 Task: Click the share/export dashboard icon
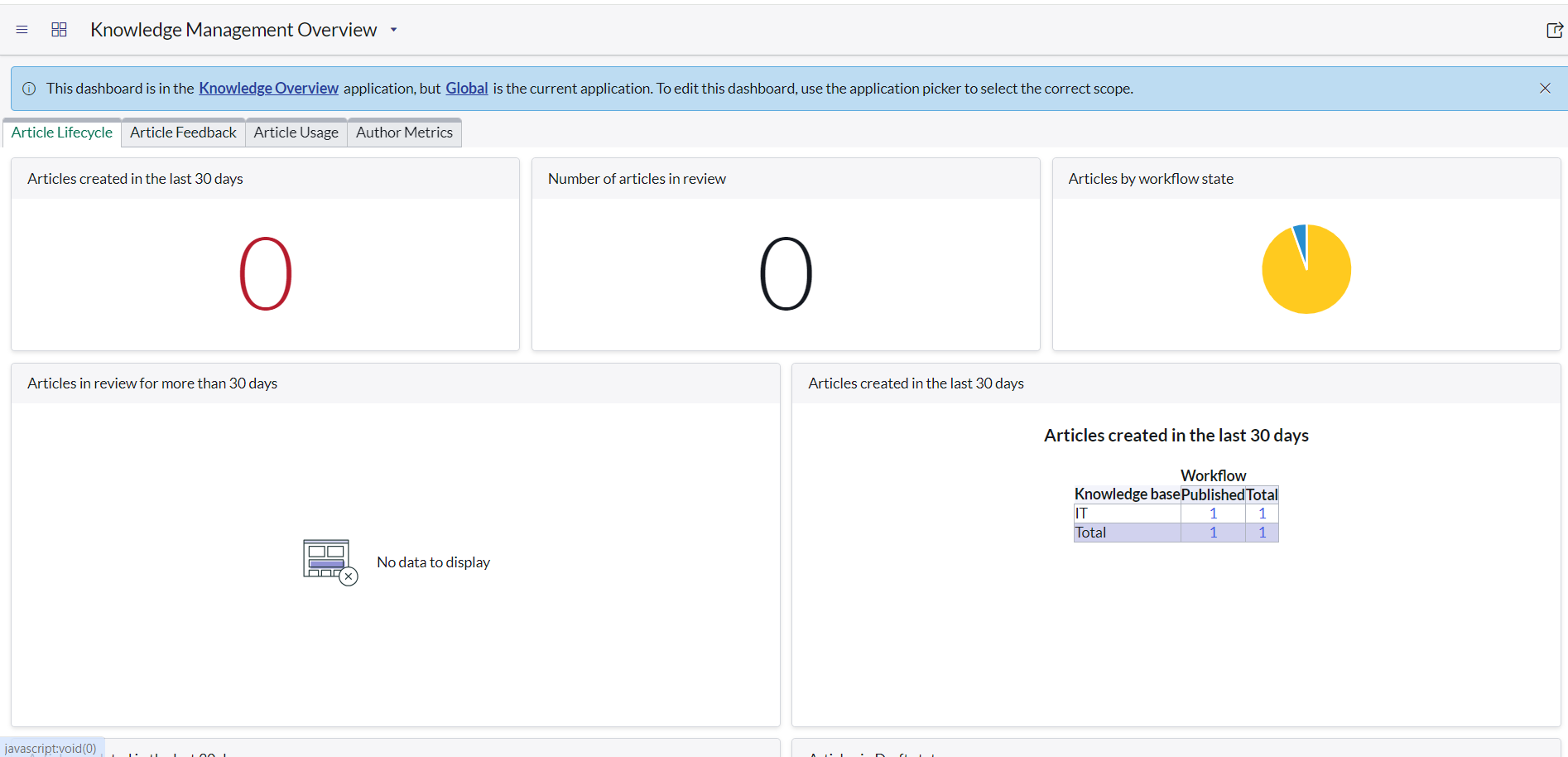1554,29
